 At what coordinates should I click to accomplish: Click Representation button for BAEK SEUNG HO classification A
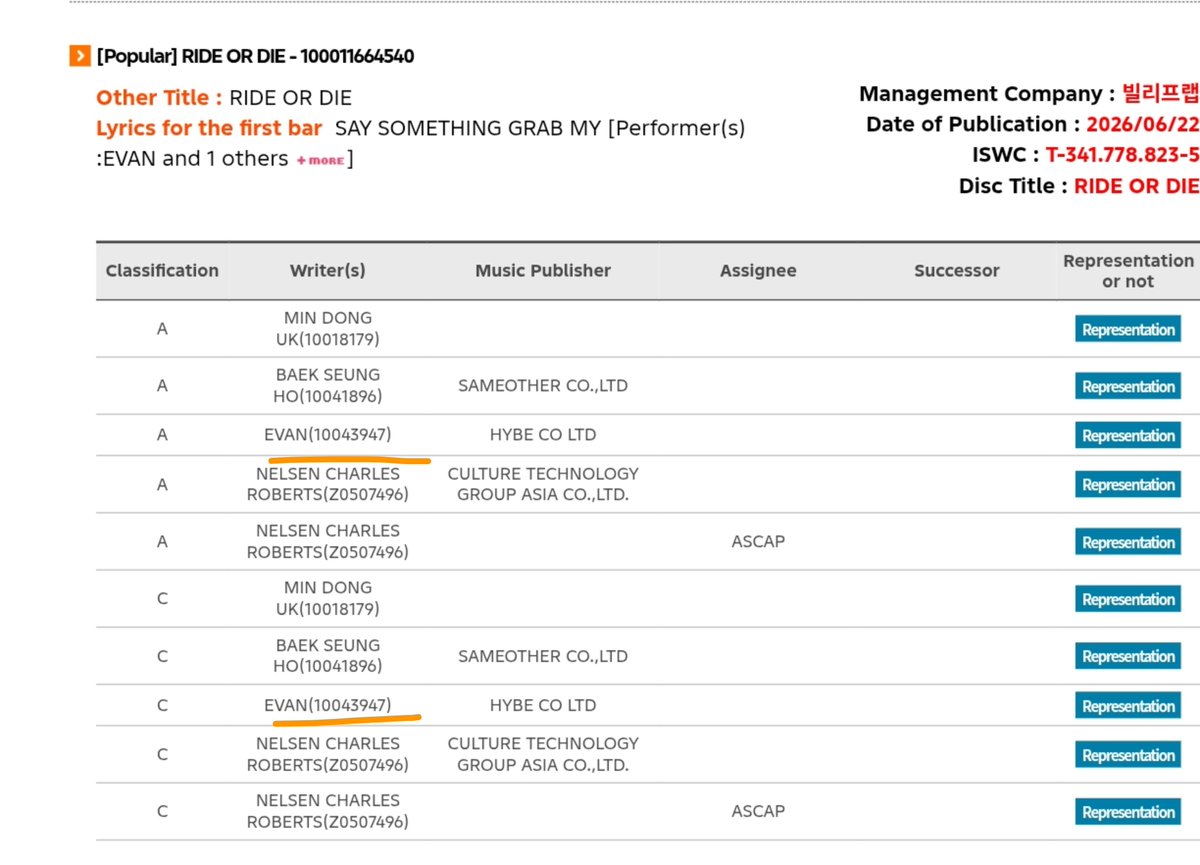[1128, 386]
